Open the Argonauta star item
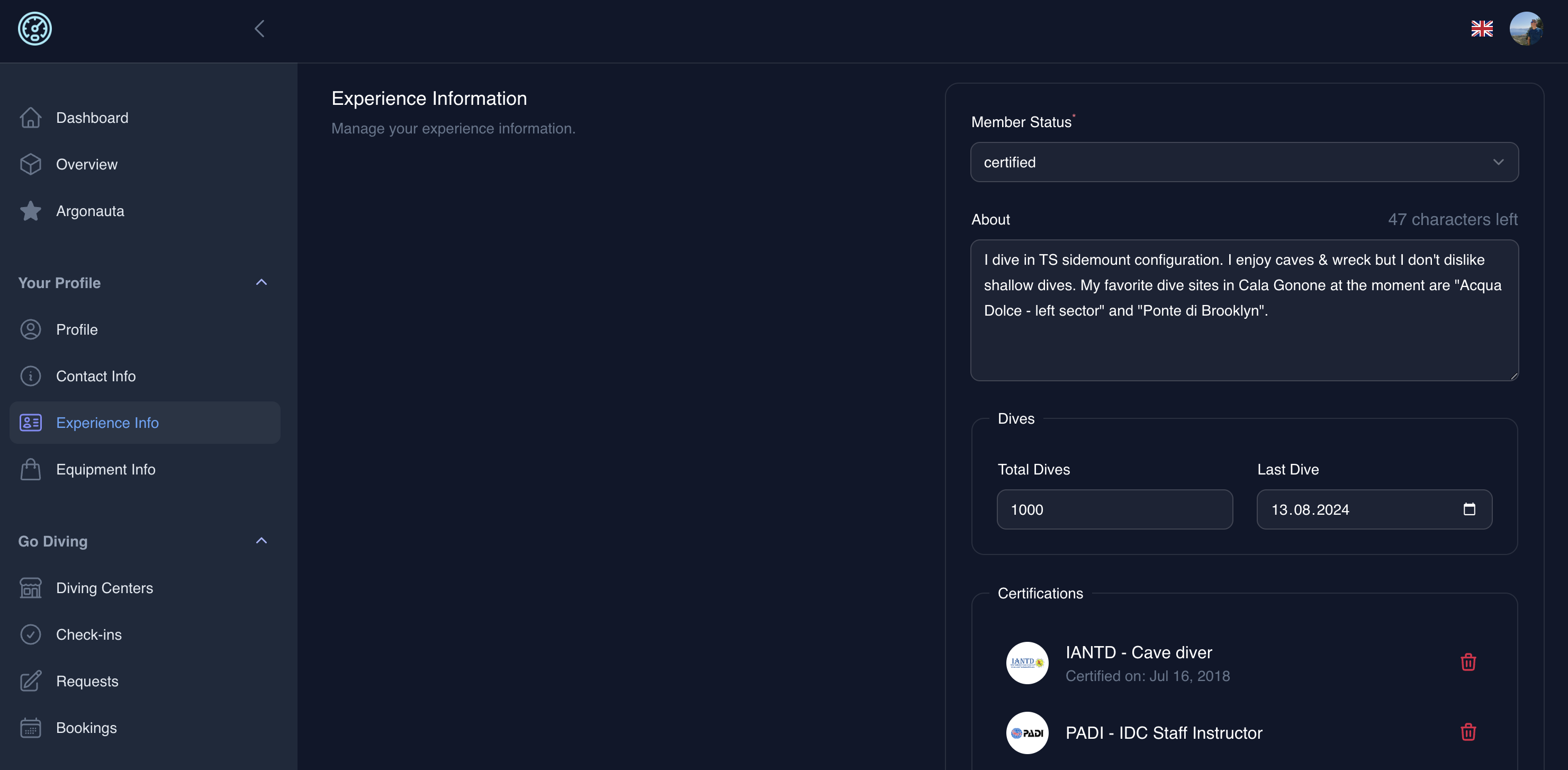The width and height of the screenshot is (1568, 770). tap(89, 211)
